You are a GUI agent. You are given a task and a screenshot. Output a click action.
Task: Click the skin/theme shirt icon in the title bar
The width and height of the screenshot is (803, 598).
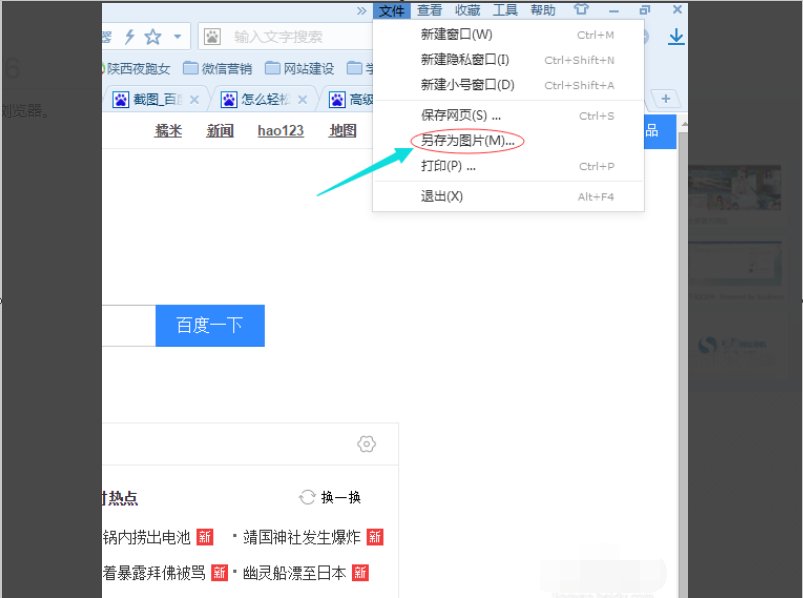click(580, 9)
